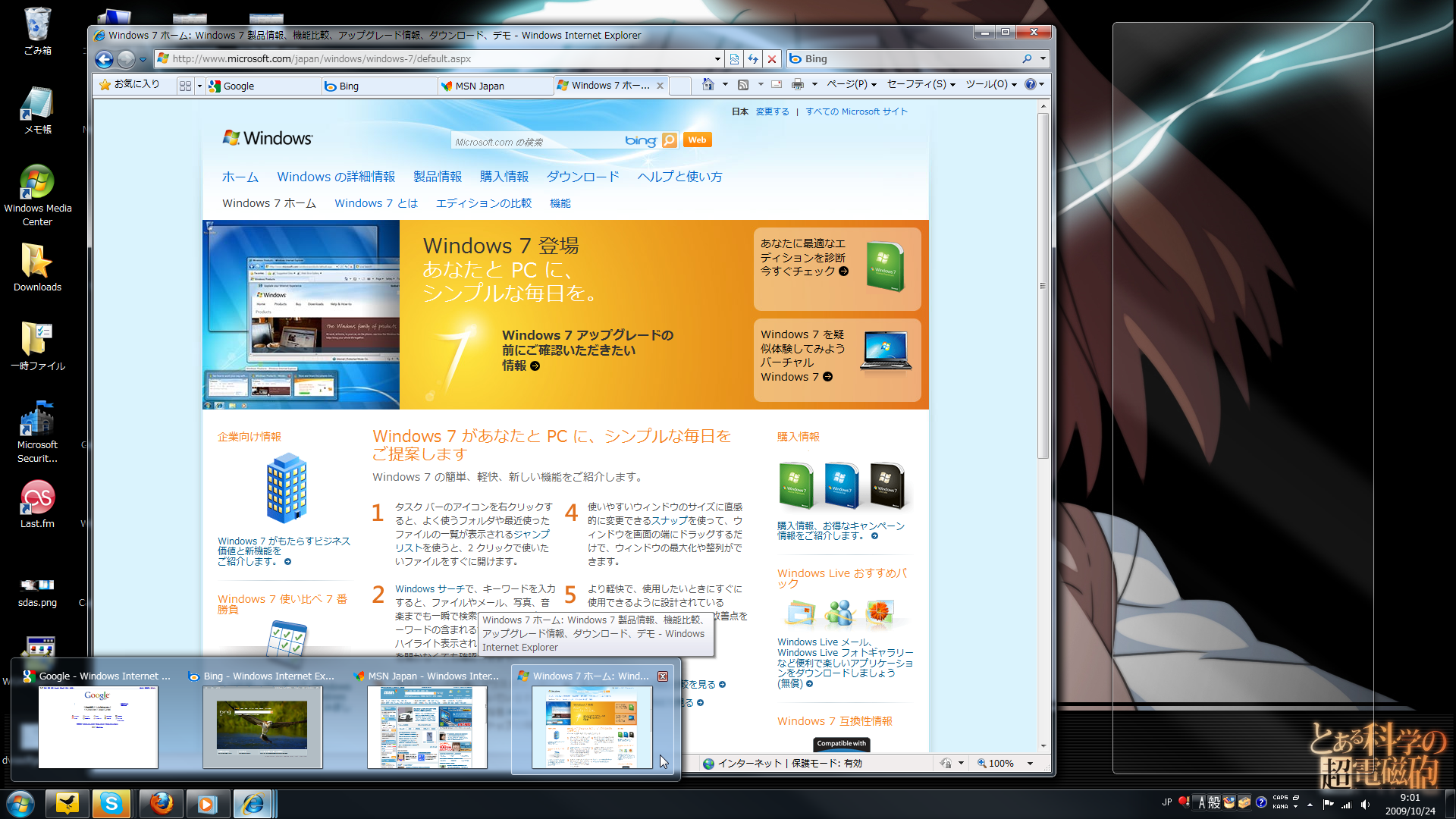Toggle Compatibility View icon in address bar
Image resolution: width=1456 pixels, height=819 pixels.
click(734, 58)
